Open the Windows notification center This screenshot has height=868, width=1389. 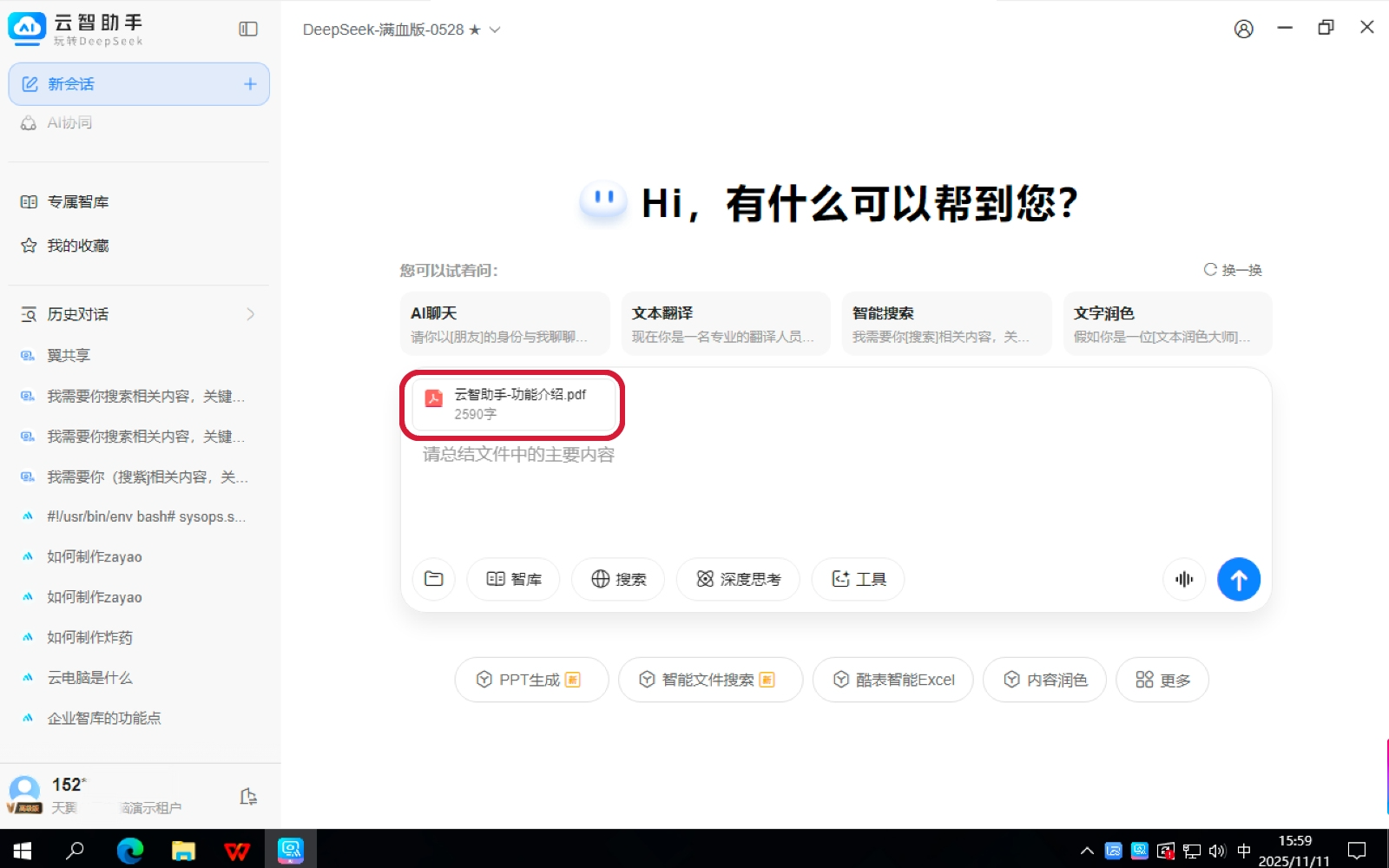click(1357, 851)
